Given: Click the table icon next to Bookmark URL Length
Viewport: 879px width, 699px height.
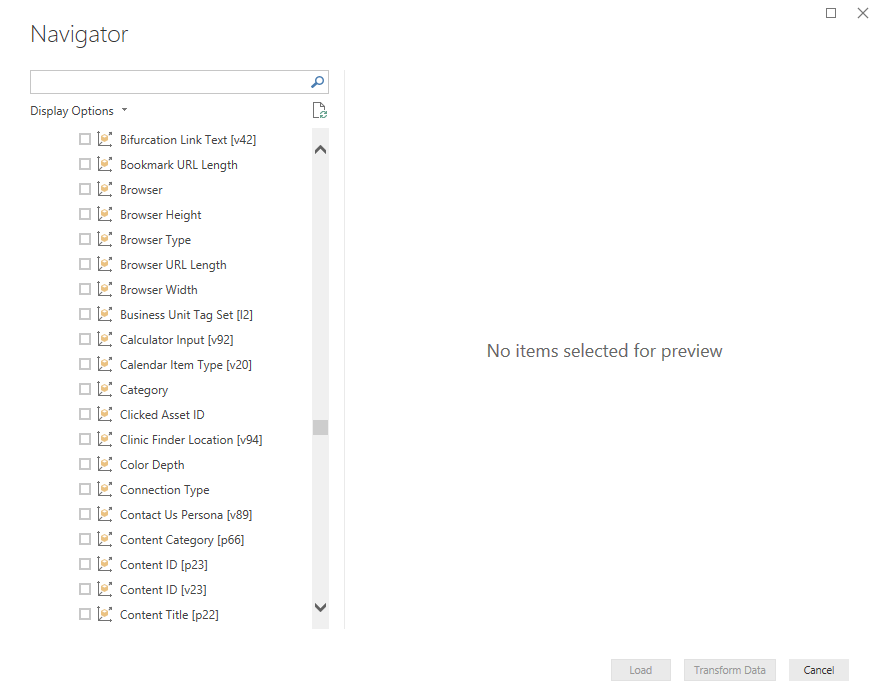Looking at the screenshot, I should click(x=105, y=164).
